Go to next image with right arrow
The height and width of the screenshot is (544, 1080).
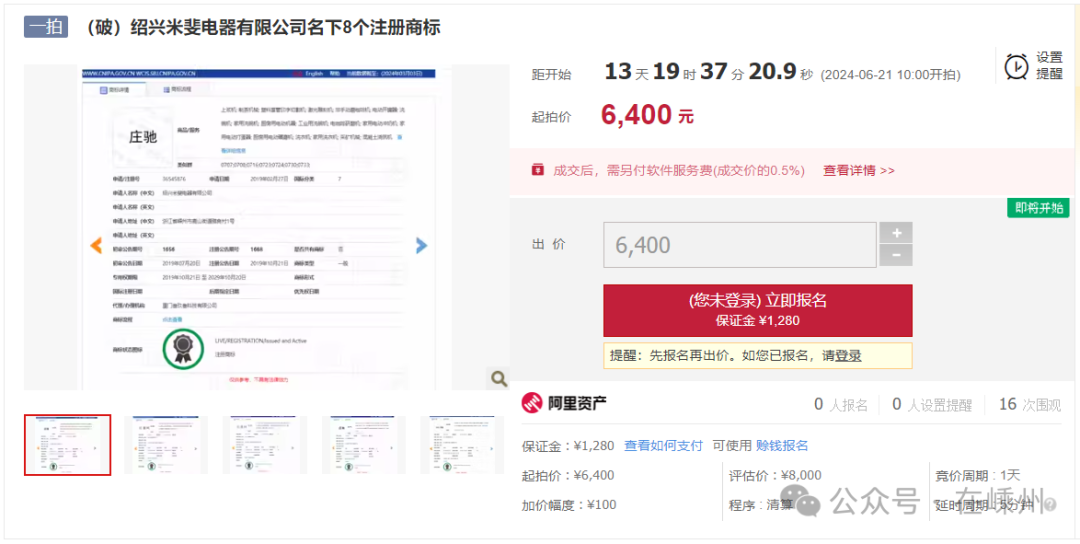(421, 245)
